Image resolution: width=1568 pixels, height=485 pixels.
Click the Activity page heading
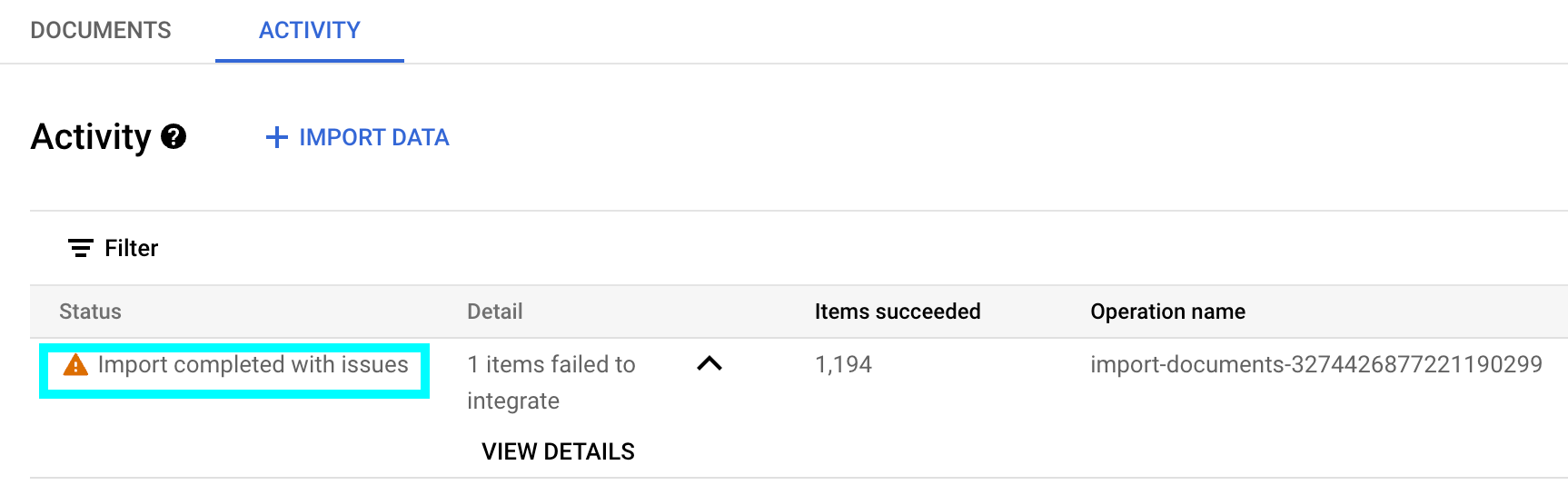tap(91, 137)
